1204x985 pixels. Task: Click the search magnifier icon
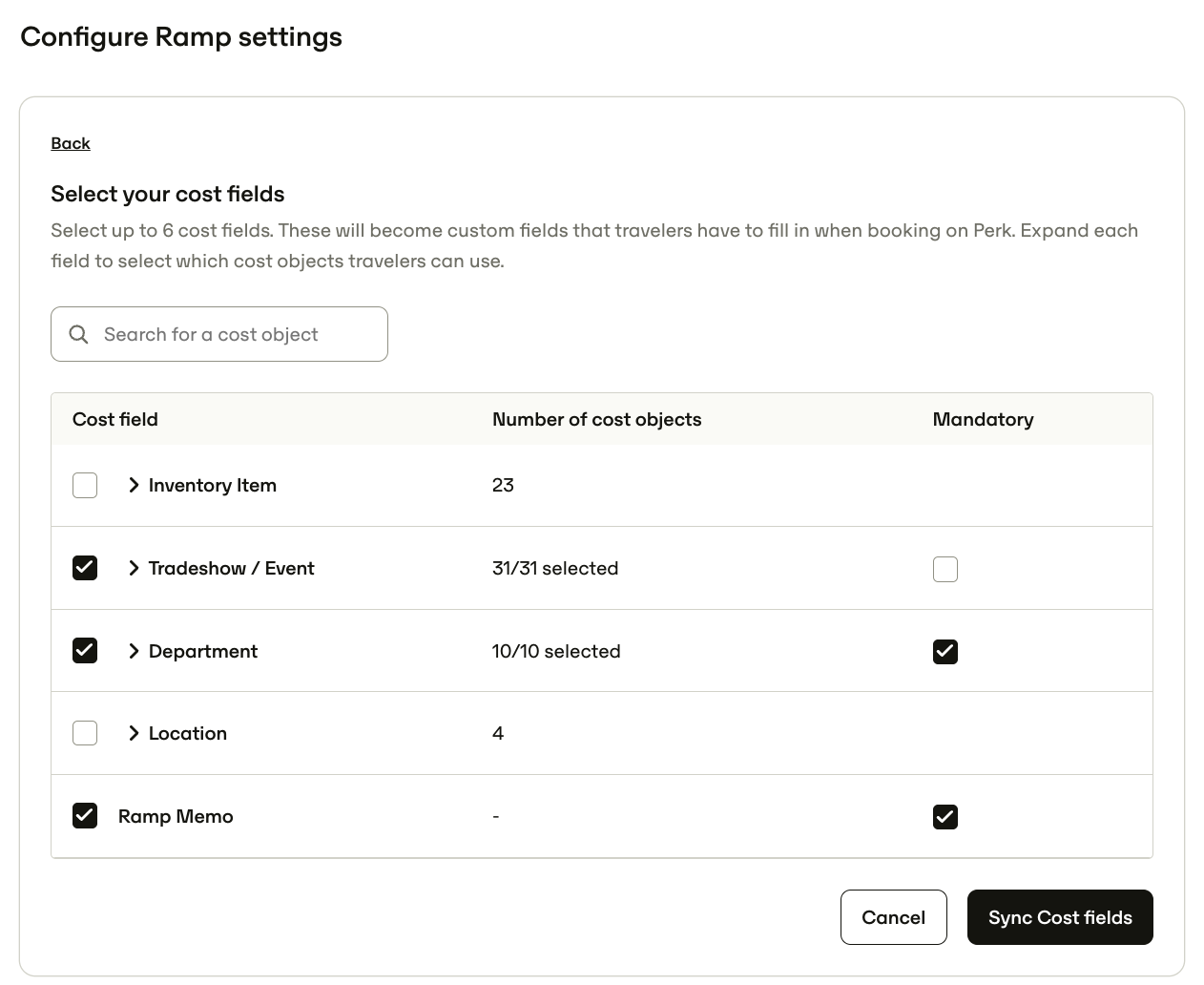click(x=79, y=334)
